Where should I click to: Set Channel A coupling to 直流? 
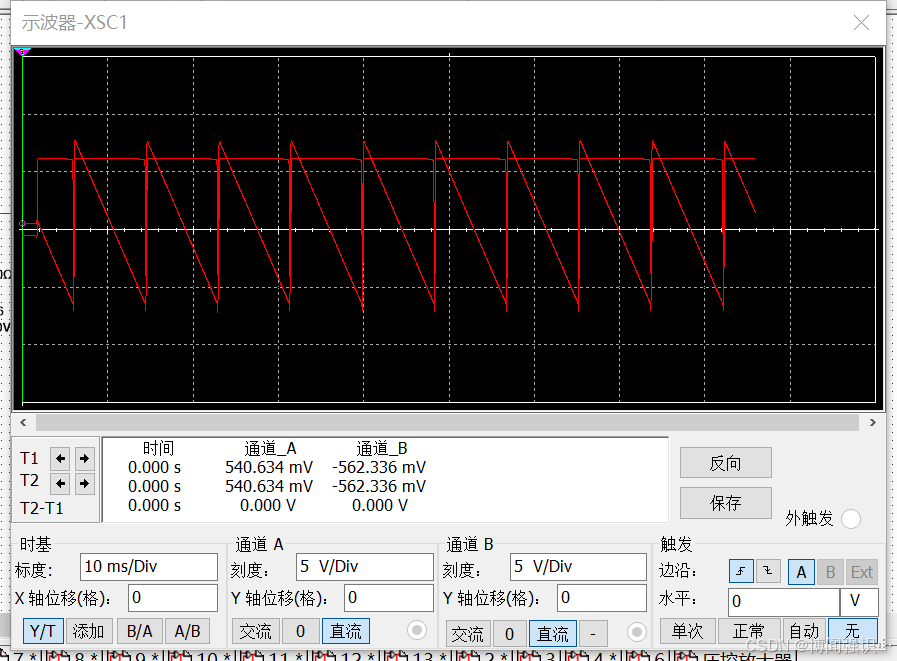point(346,631)
